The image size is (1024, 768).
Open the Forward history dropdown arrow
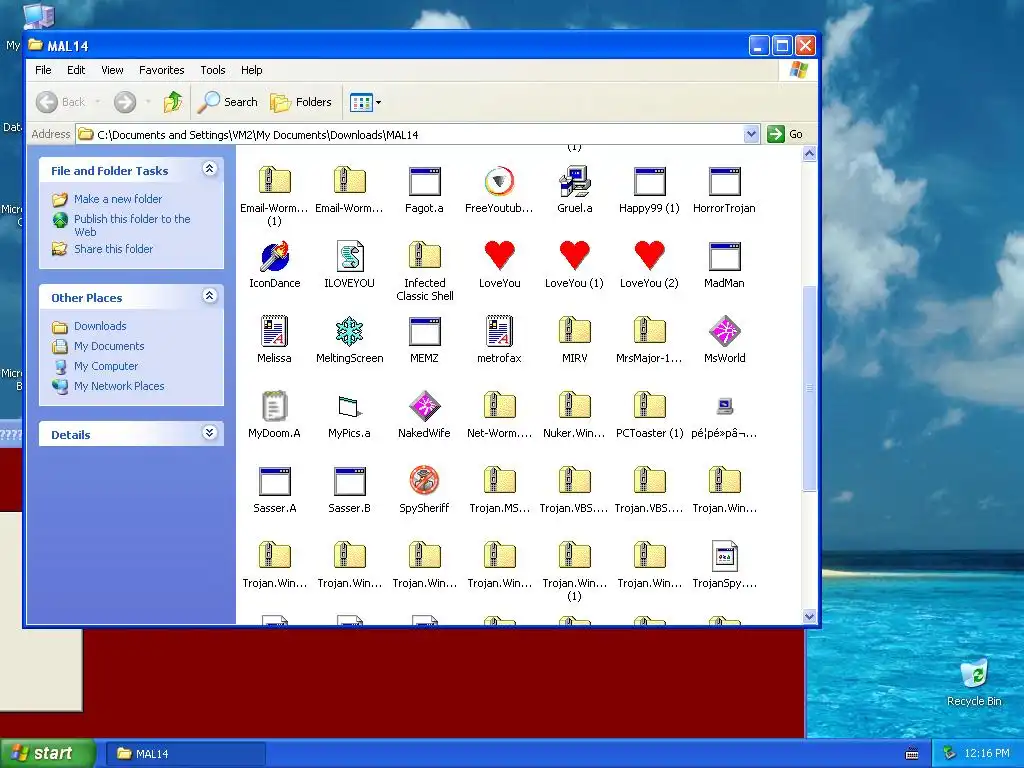point(148,102)
